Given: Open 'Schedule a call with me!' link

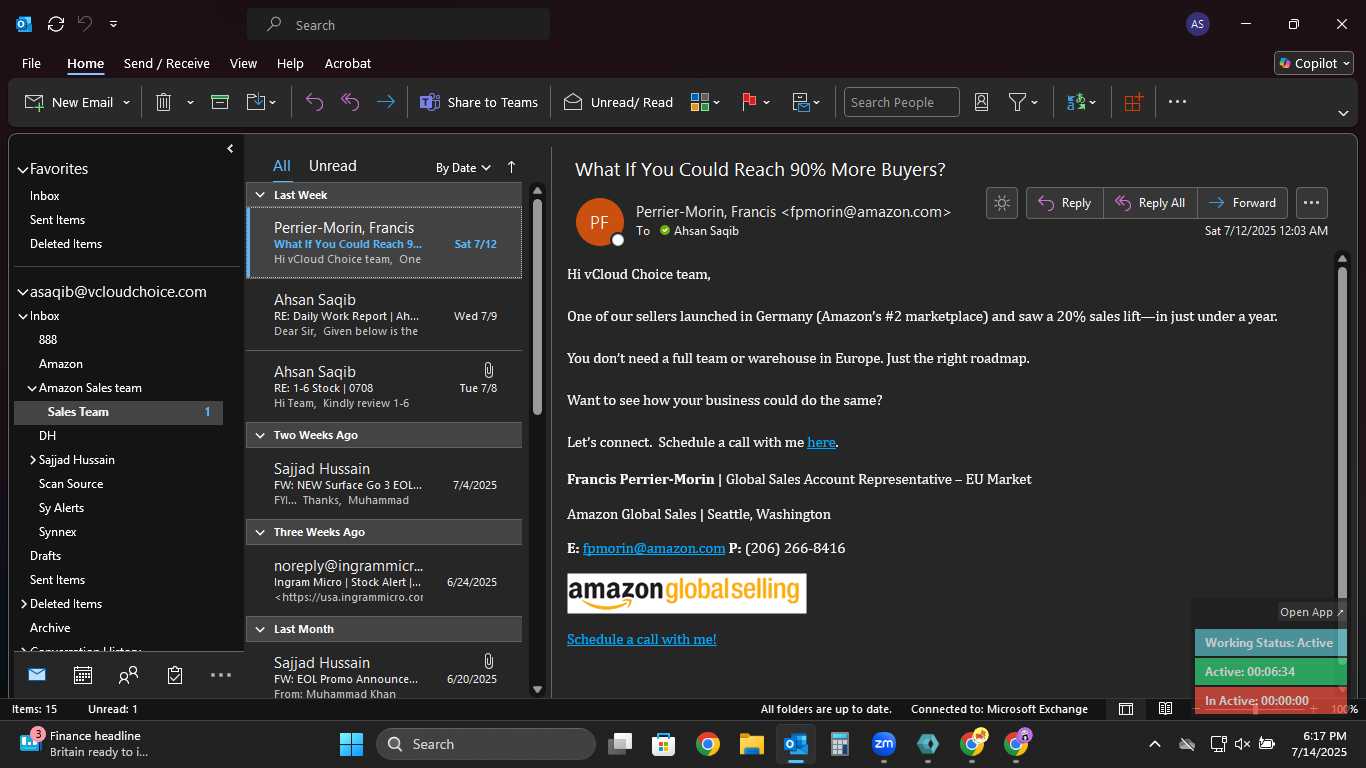Looking at the screenshot, I should [642, 639].
